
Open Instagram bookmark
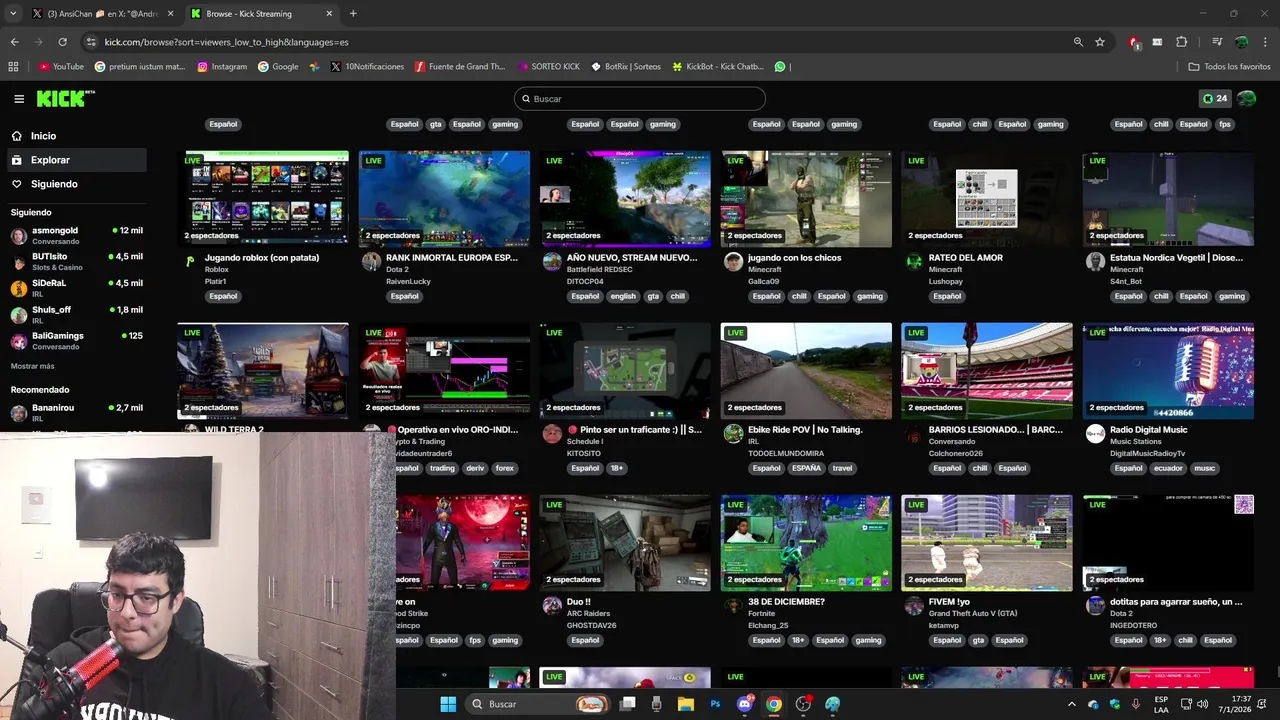pos(222,67)
